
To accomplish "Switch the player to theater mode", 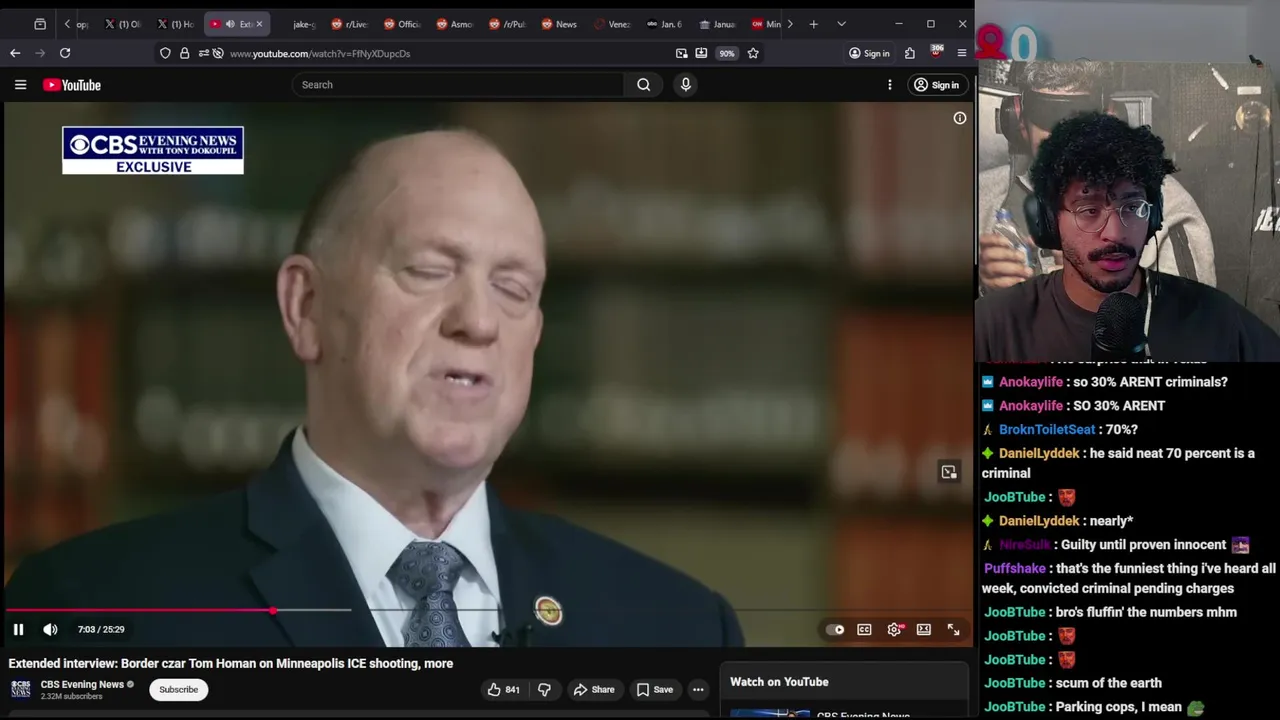I will [x=924, y=629].
